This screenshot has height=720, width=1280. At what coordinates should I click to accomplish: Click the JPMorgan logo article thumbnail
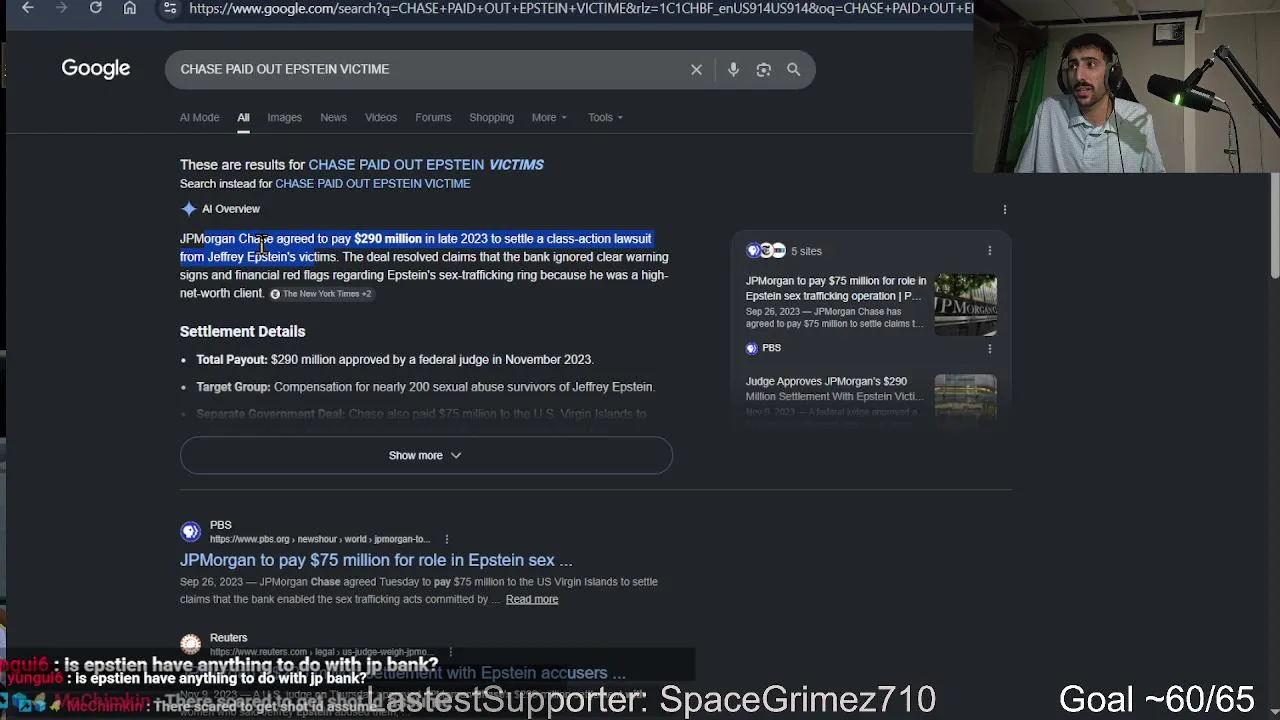click(965, 305)
